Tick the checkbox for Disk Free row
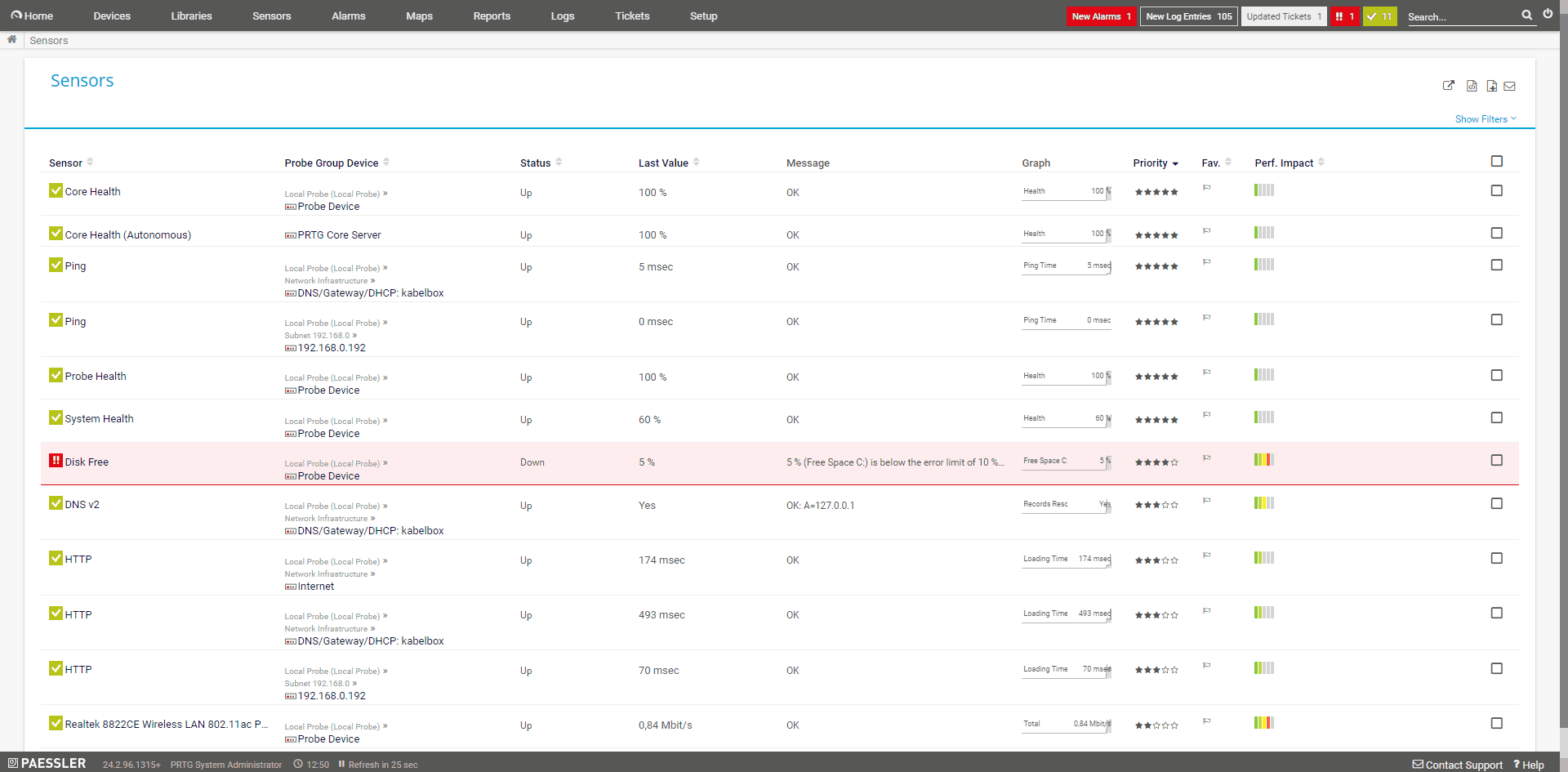This screenshot has width=1568, height=772. 1496,460
